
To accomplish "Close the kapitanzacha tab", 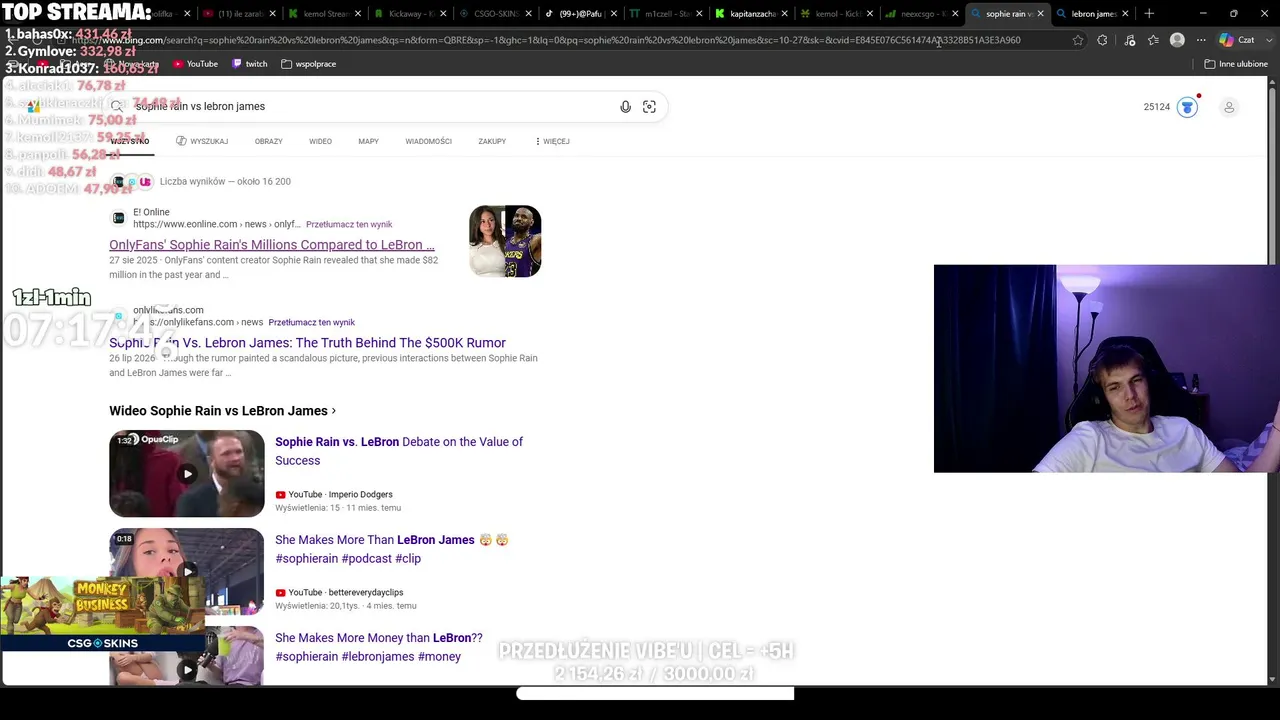I will coord(785,14).
